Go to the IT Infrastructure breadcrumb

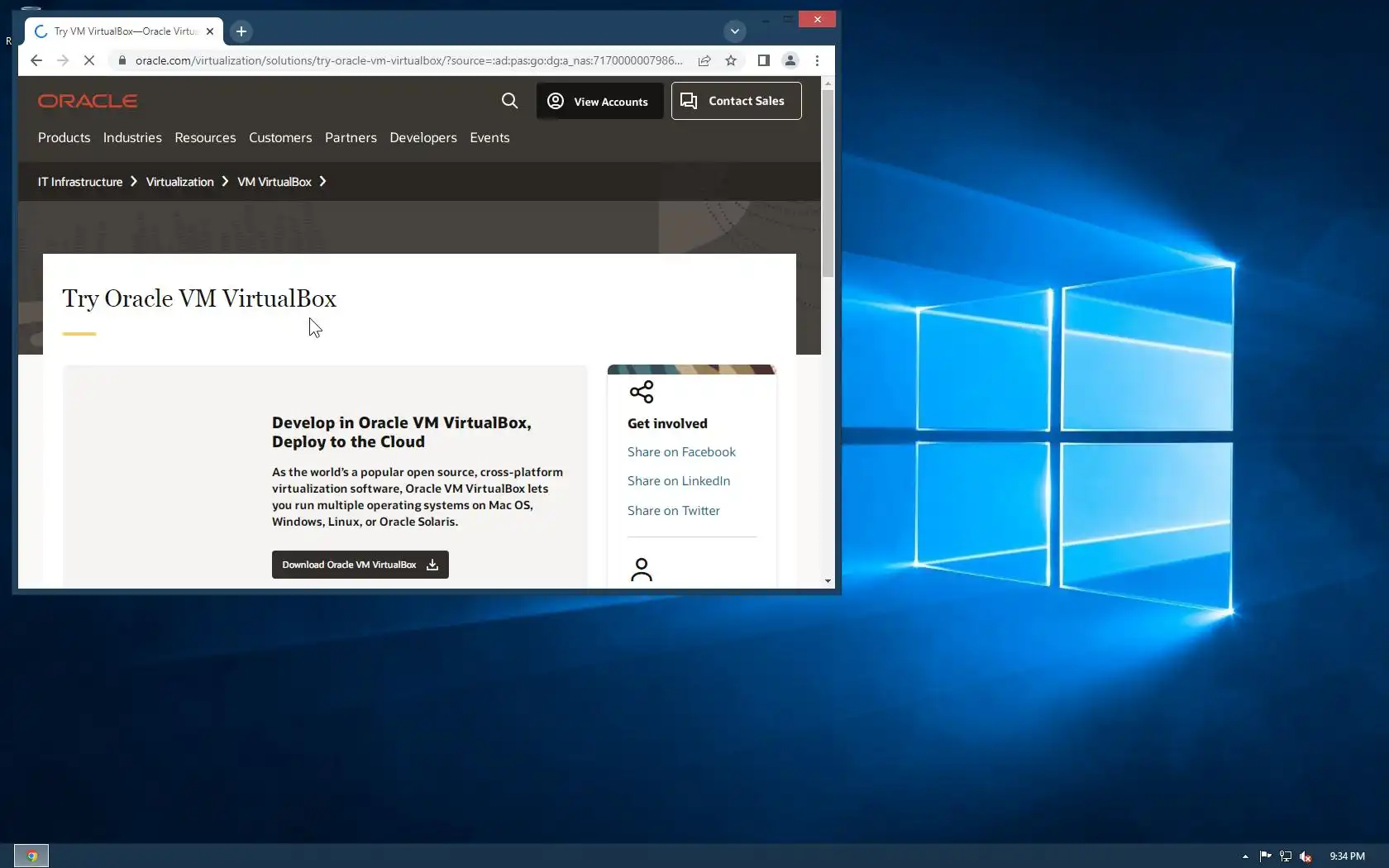coord(80,182)
